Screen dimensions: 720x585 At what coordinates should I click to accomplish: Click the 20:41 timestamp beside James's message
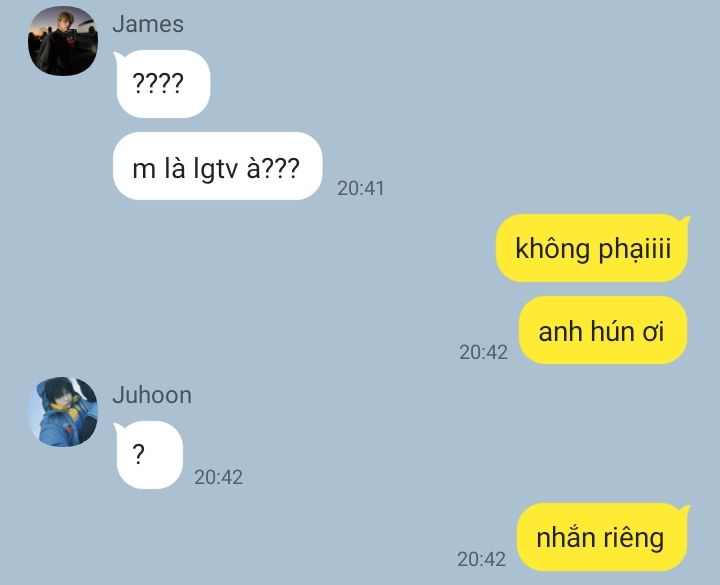(360, 188)
